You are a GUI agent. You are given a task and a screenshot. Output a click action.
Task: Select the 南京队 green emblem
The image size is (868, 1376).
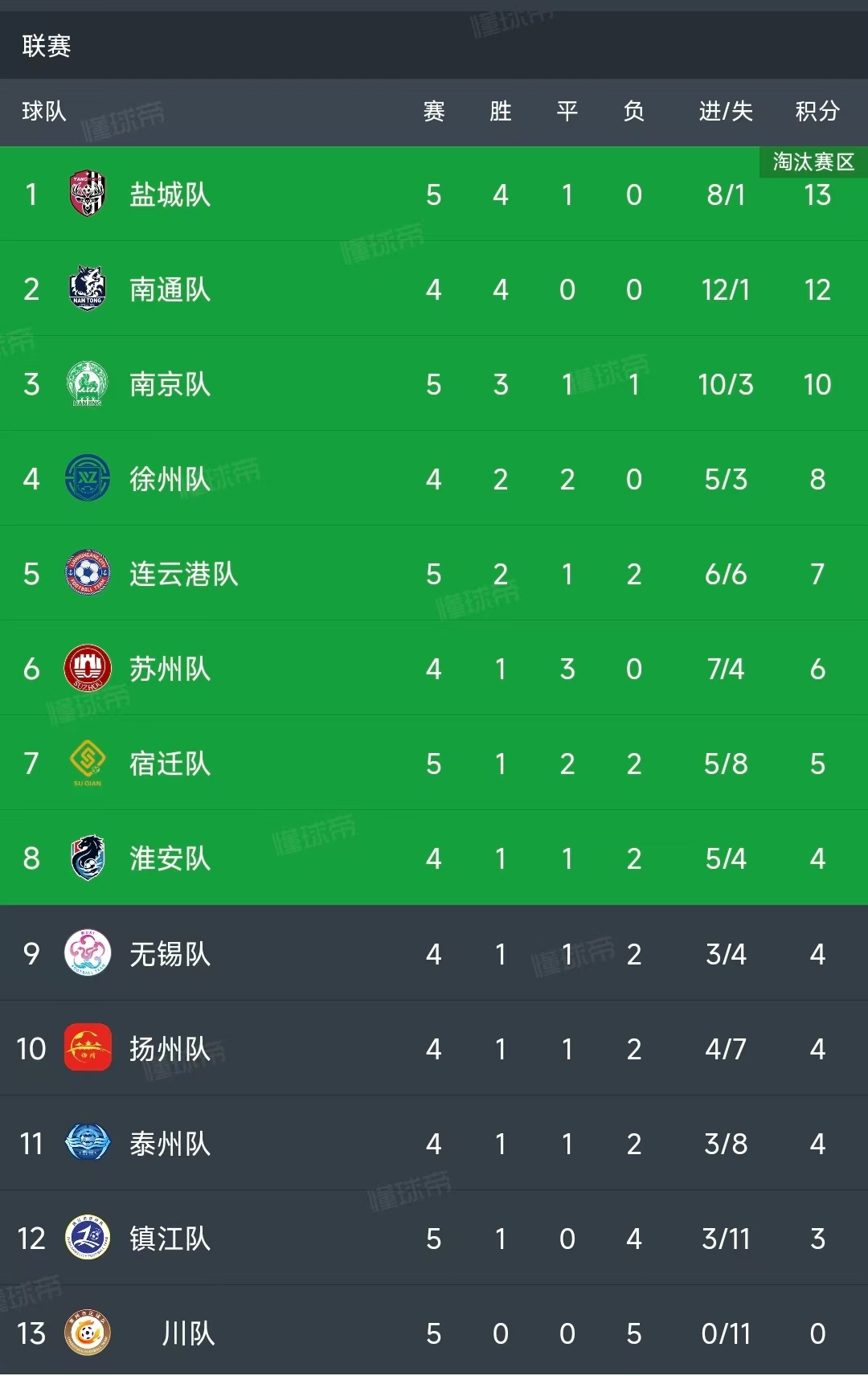[x=88, y=383]
